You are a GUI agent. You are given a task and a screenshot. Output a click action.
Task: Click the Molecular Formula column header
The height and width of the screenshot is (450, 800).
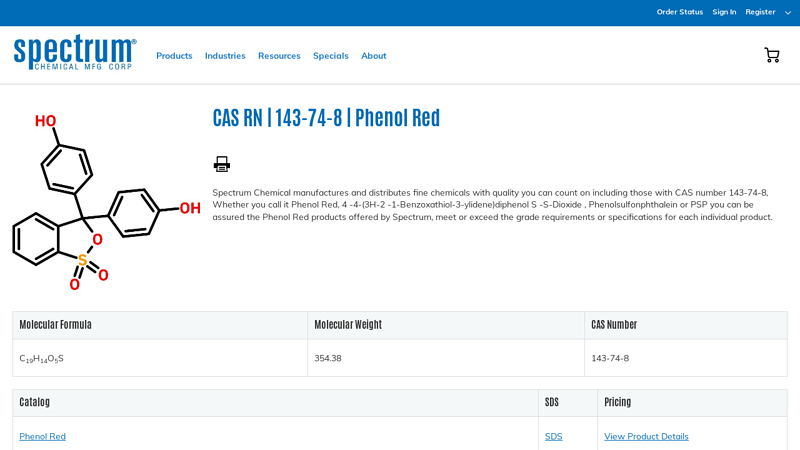[160, 325]
